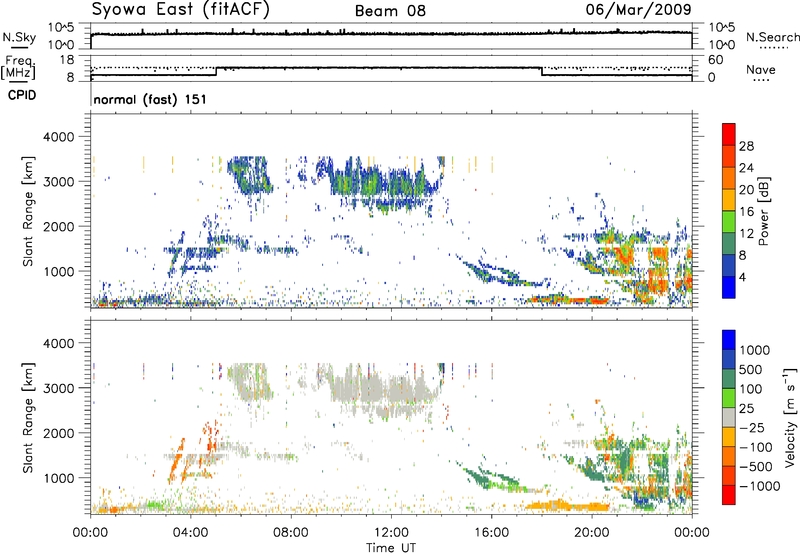Click the frequency step line at 05:00
Image resolution: width=800 pixels, height=554 pixels.
click(216, 71)
